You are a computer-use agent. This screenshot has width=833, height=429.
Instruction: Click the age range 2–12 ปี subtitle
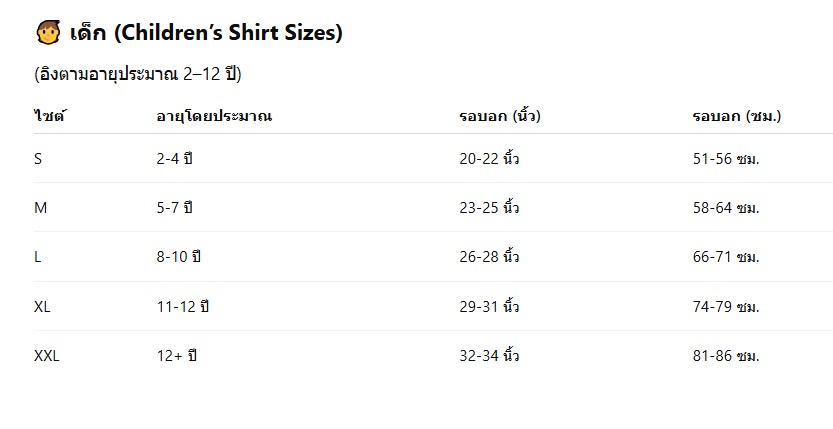(x=138, y=74)
